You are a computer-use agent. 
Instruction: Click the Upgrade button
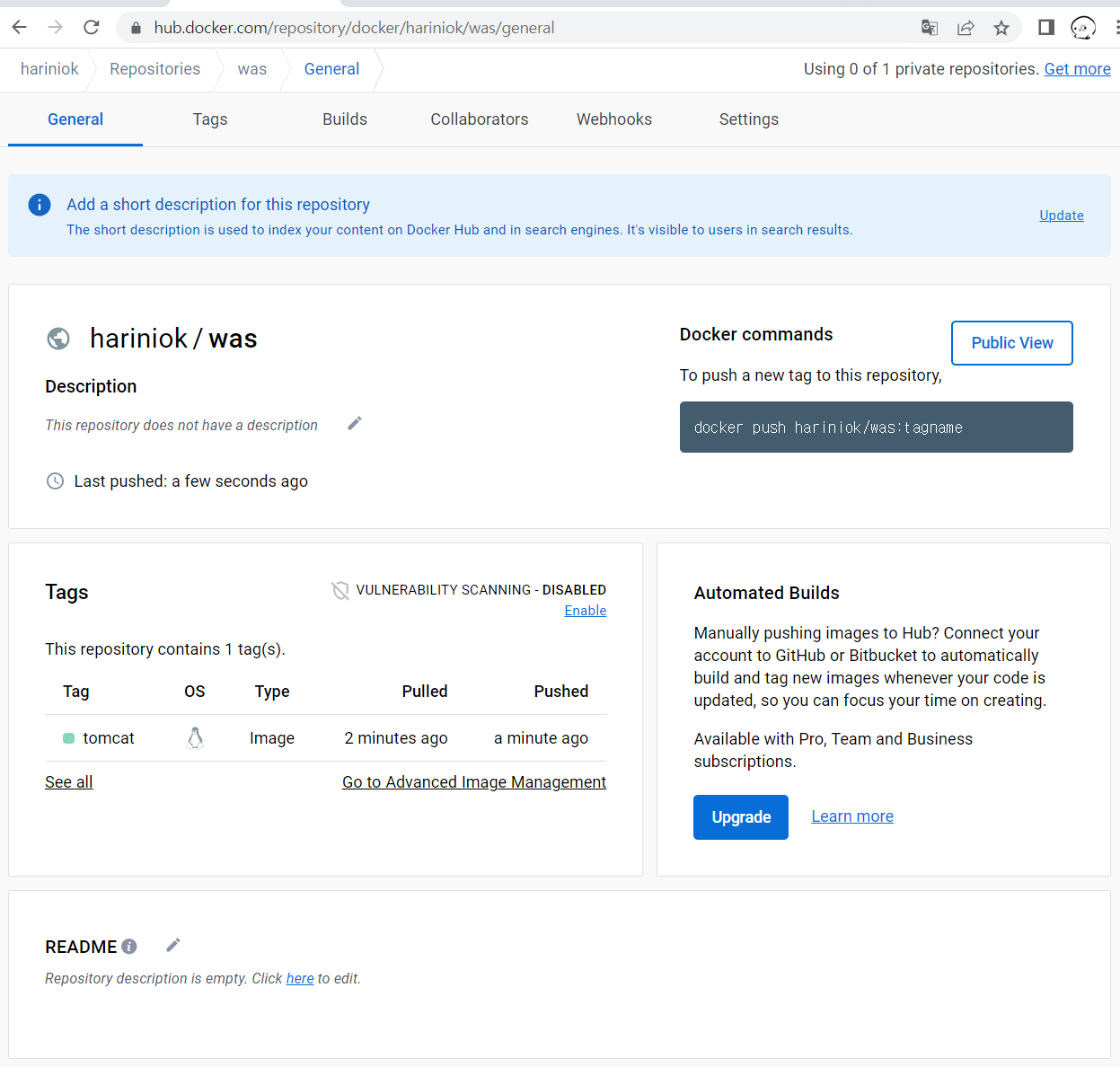[x=741, y=817]
